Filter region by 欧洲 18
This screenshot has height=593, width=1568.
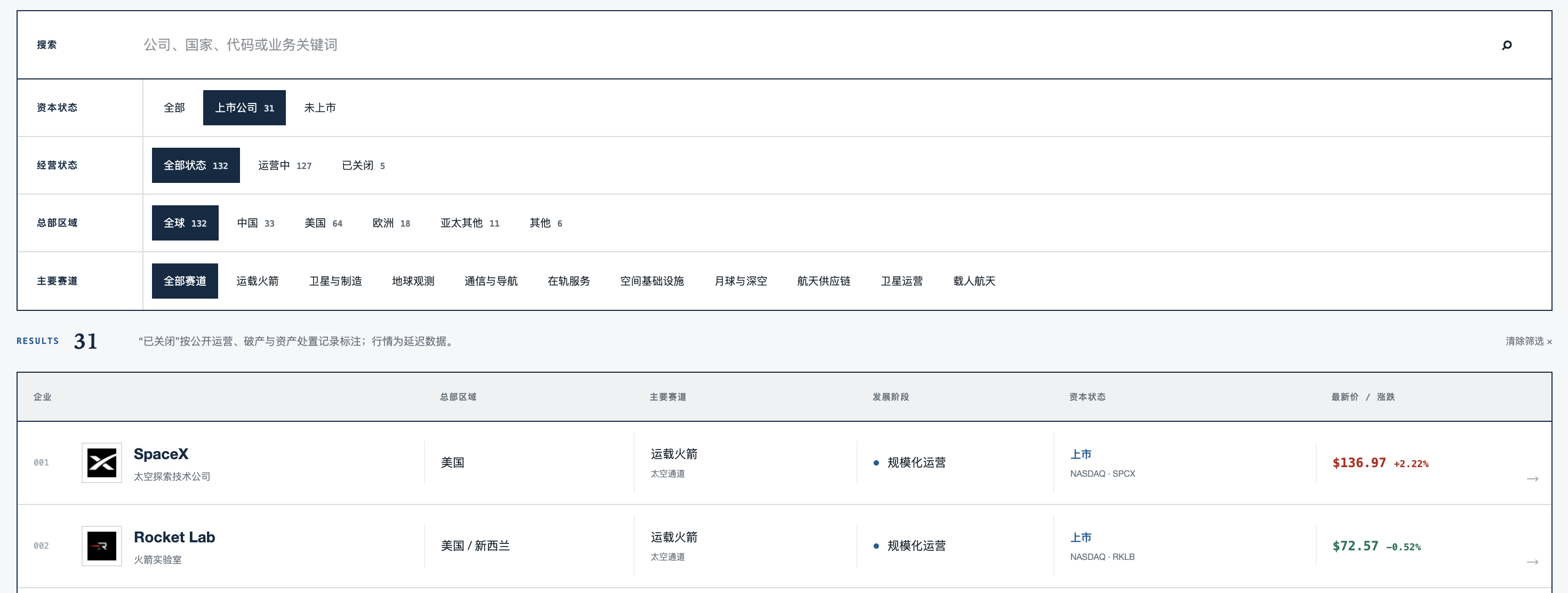point(391,223)
